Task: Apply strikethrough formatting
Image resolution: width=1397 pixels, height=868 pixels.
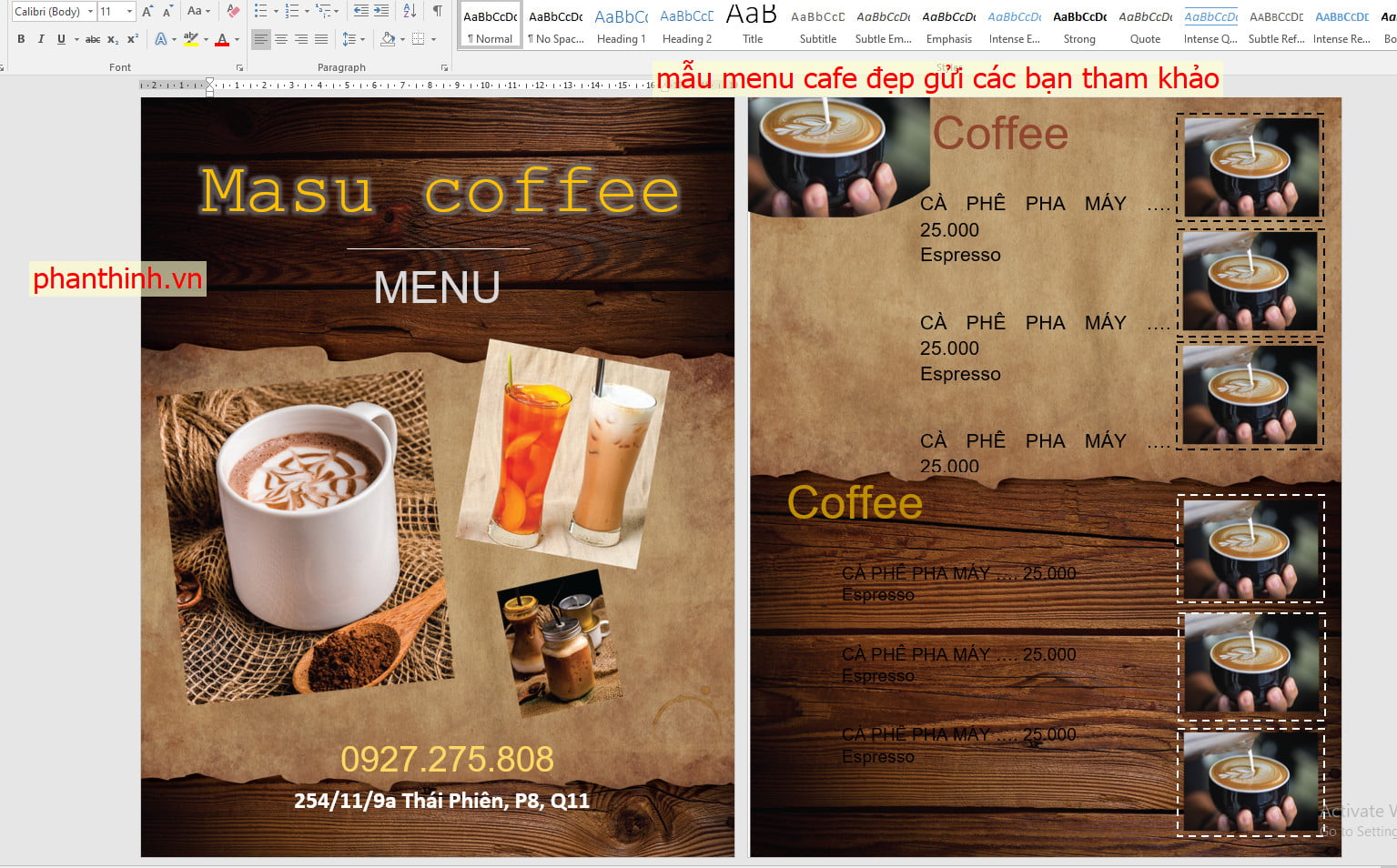Action: point(92,39)
